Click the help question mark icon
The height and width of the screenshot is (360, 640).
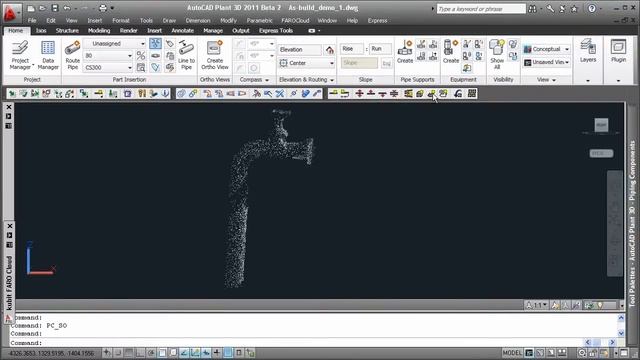(x=592, y=8)
